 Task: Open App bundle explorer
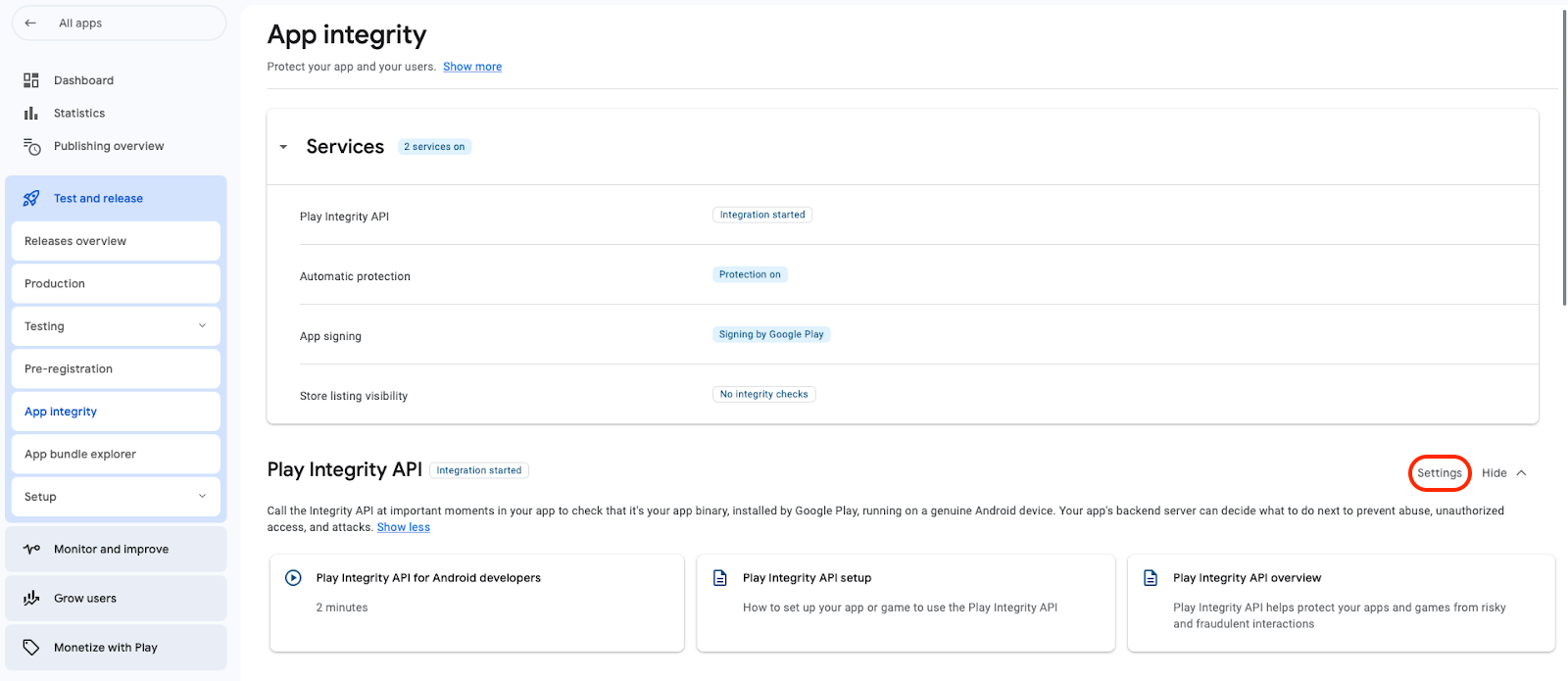(x=116, y=454)
